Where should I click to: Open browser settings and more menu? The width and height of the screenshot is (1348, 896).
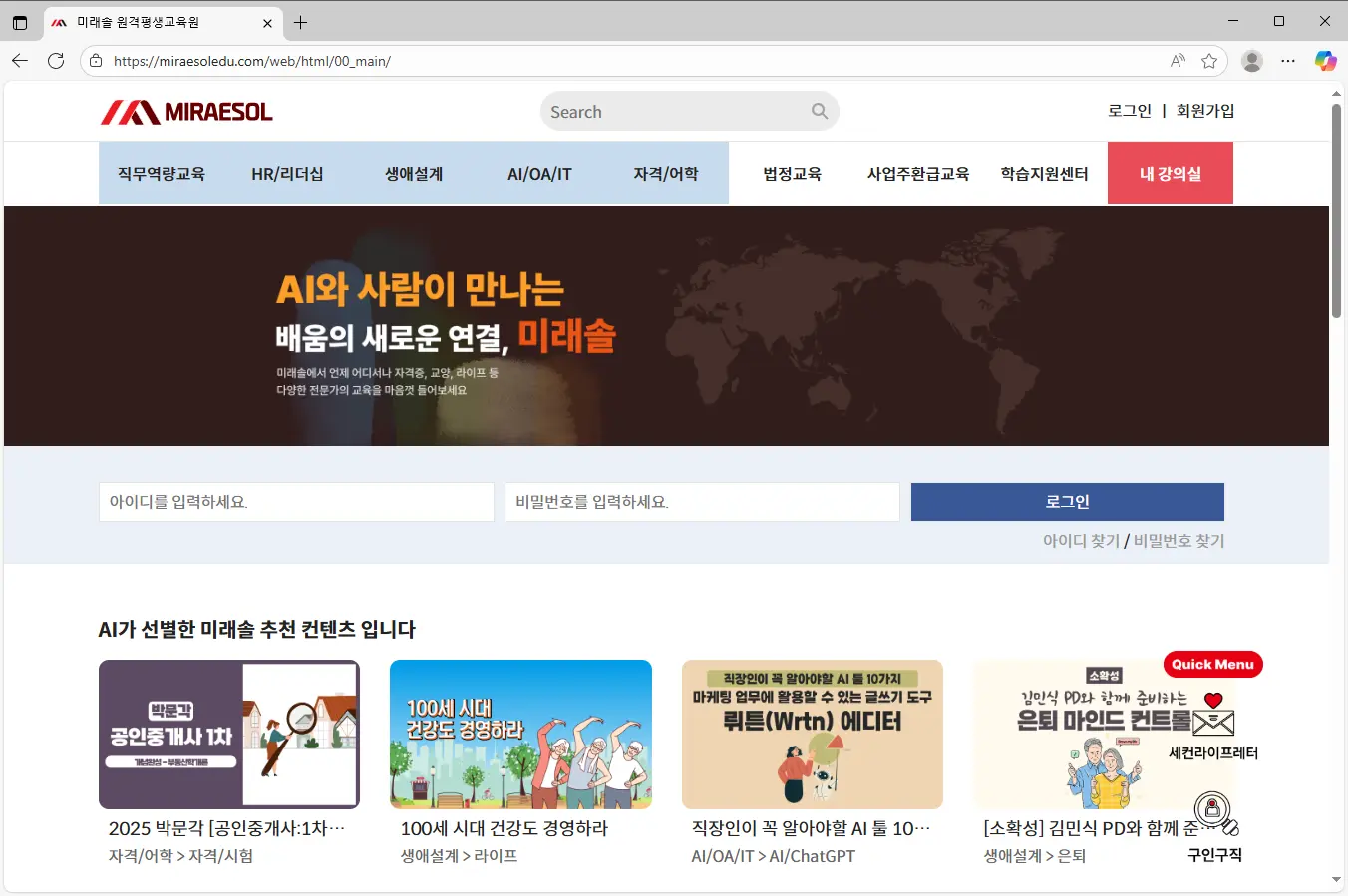pos(1288,61)
